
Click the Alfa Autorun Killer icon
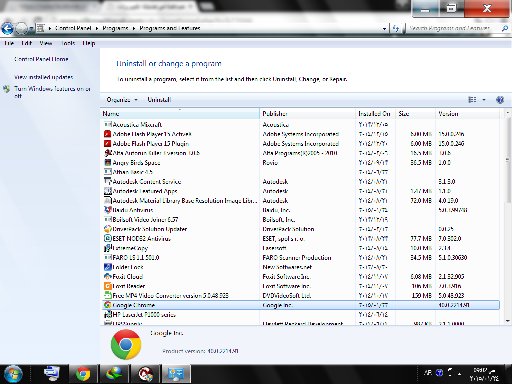[107, 153]
